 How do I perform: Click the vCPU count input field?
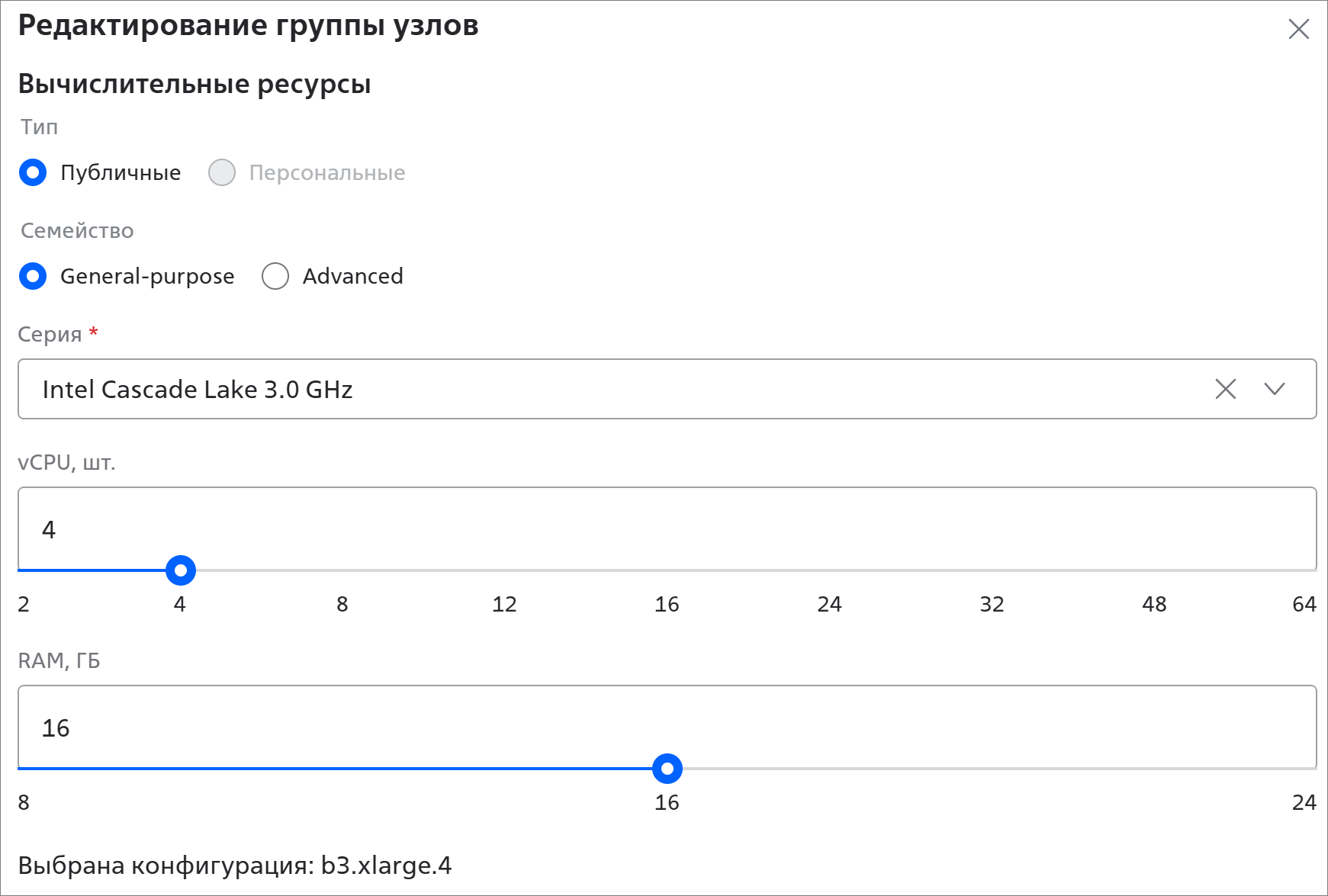(664, 529)
